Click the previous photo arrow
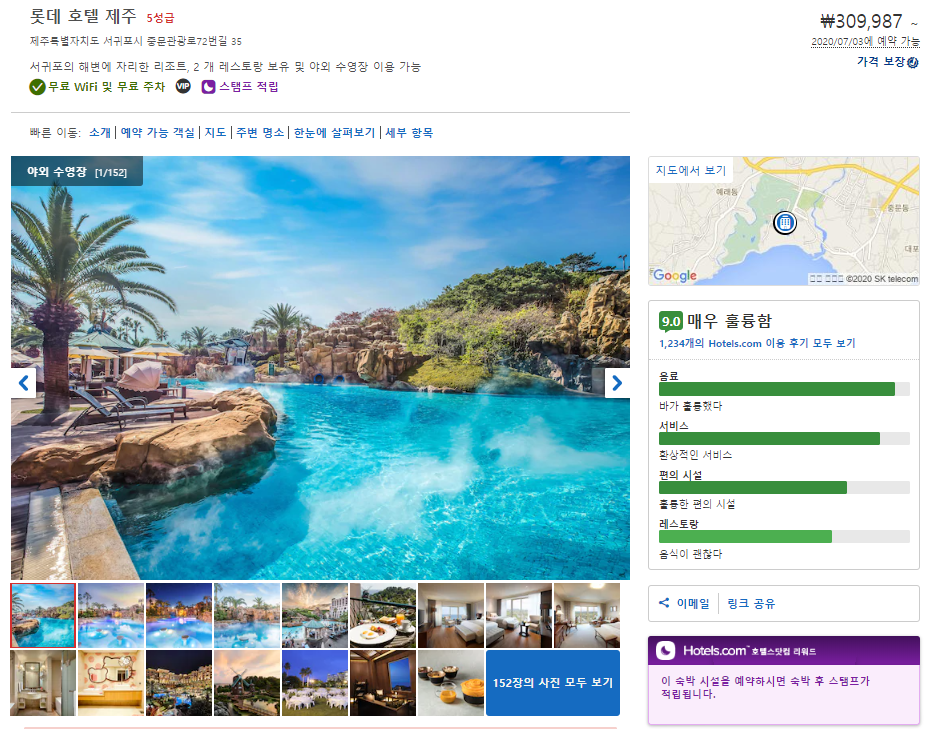The height and width of the screenshot is (729, 937). [x=23, y=383]
